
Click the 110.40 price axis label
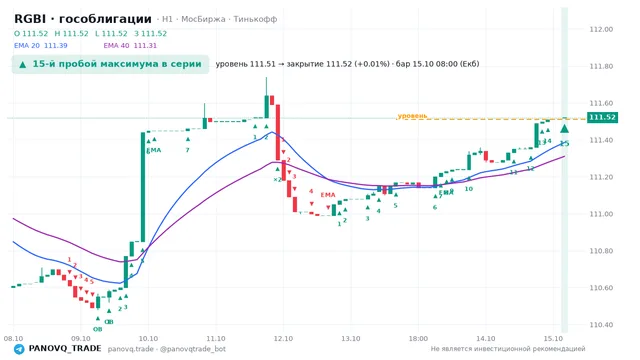601,325
